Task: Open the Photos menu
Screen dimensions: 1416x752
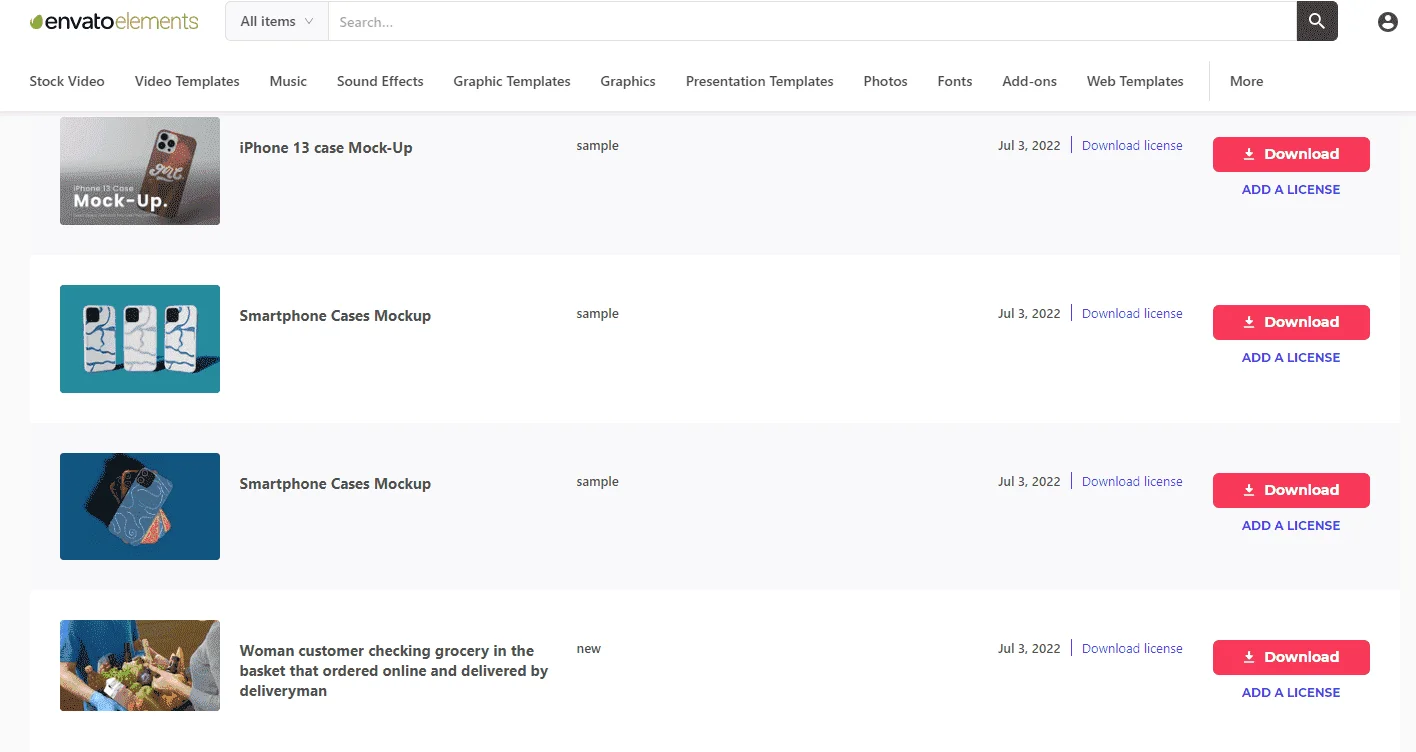Action: point(886,81)
